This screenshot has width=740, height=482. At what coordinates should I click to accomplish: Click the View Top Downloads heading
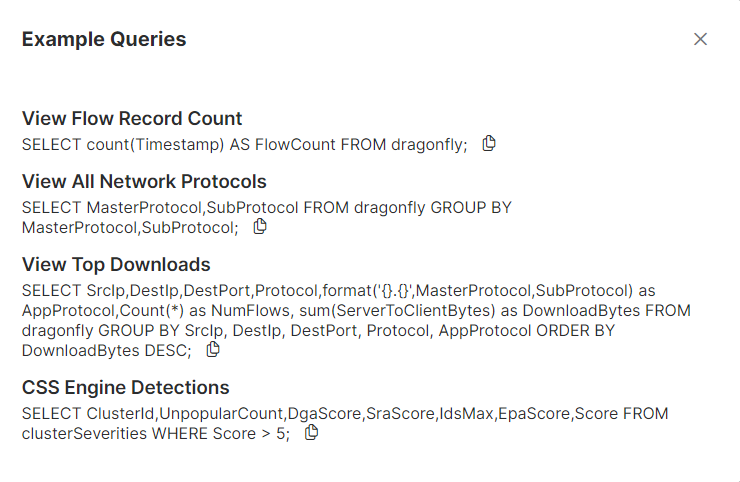[116, 264]
